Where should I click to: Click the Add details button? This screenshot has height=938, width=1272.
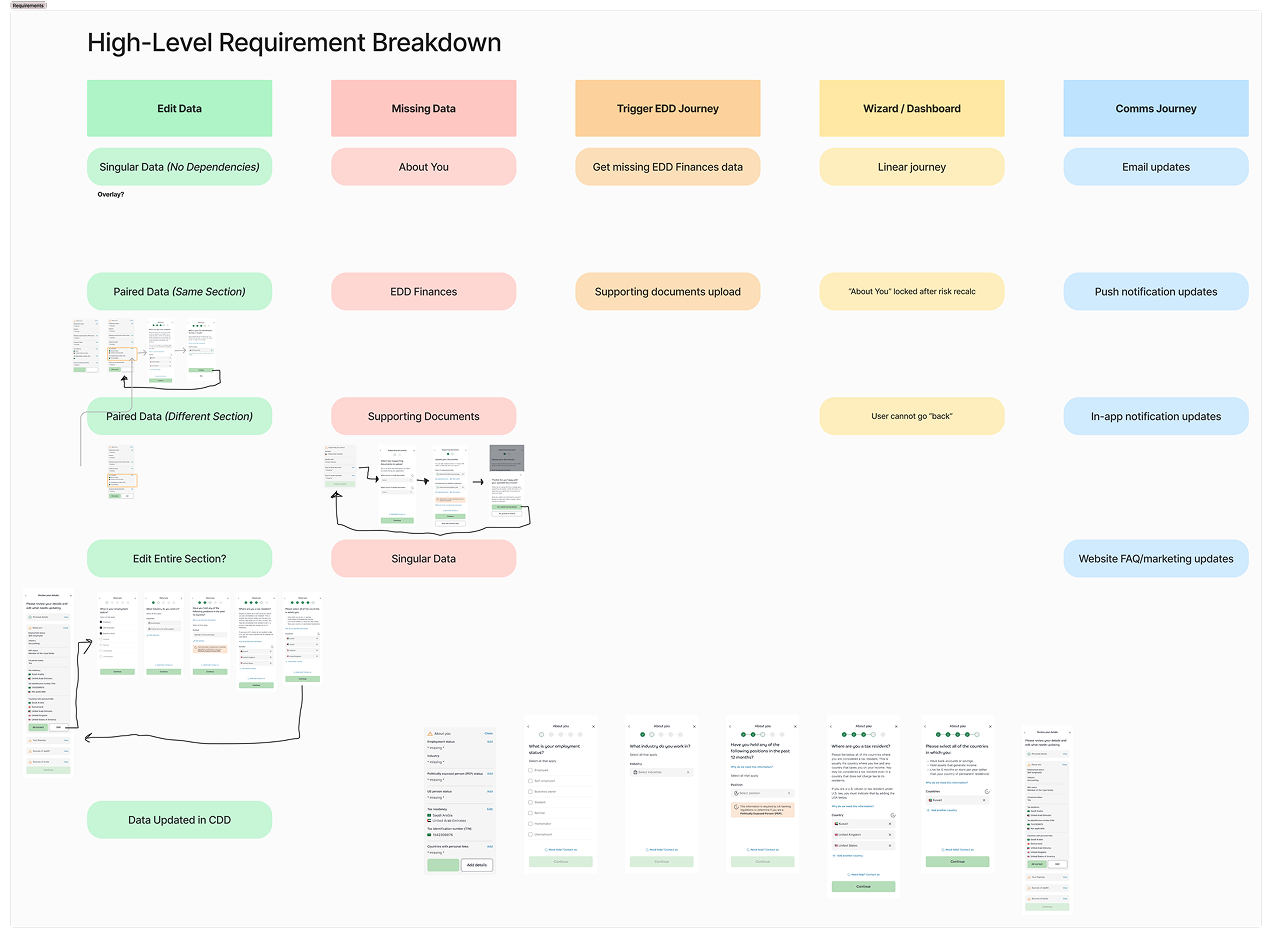[x=477, y=865]
